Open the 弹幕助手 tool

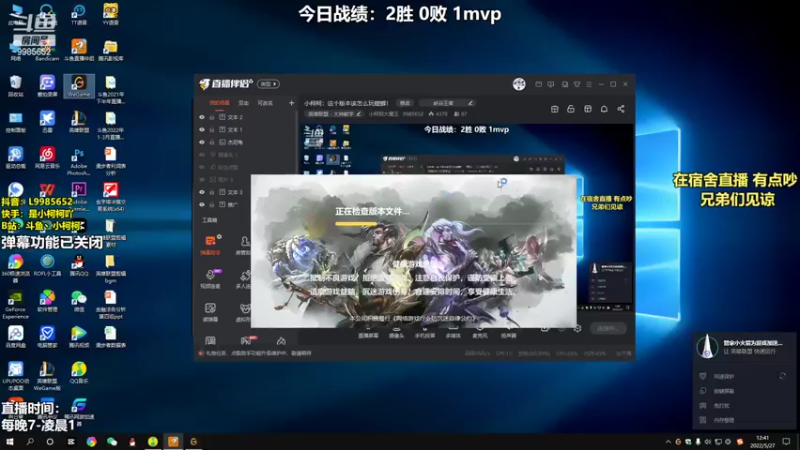(210, 244)
